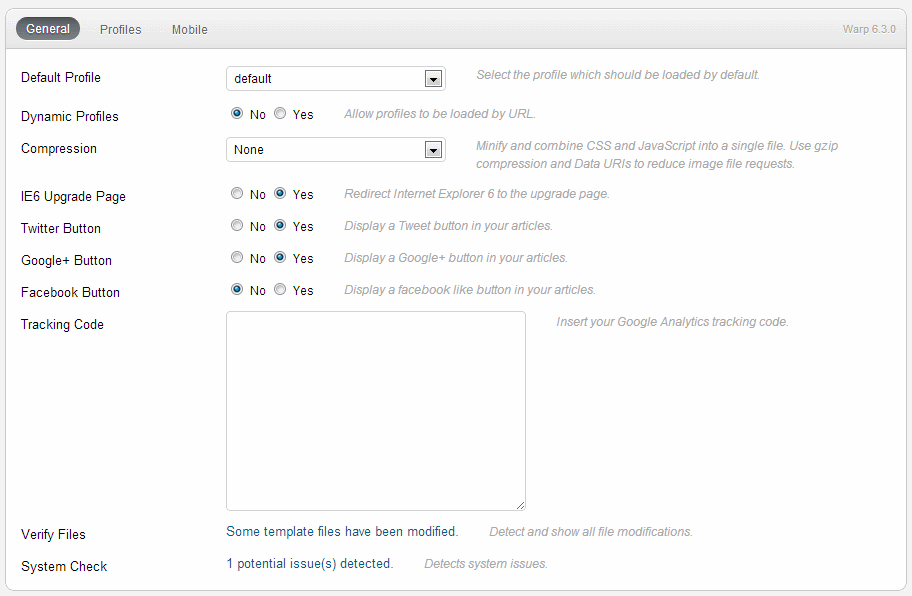Open the 'Some template files have been modified' link
This screenshot has width=912, height=596.
pyautogui.click(x=342, y=531)
